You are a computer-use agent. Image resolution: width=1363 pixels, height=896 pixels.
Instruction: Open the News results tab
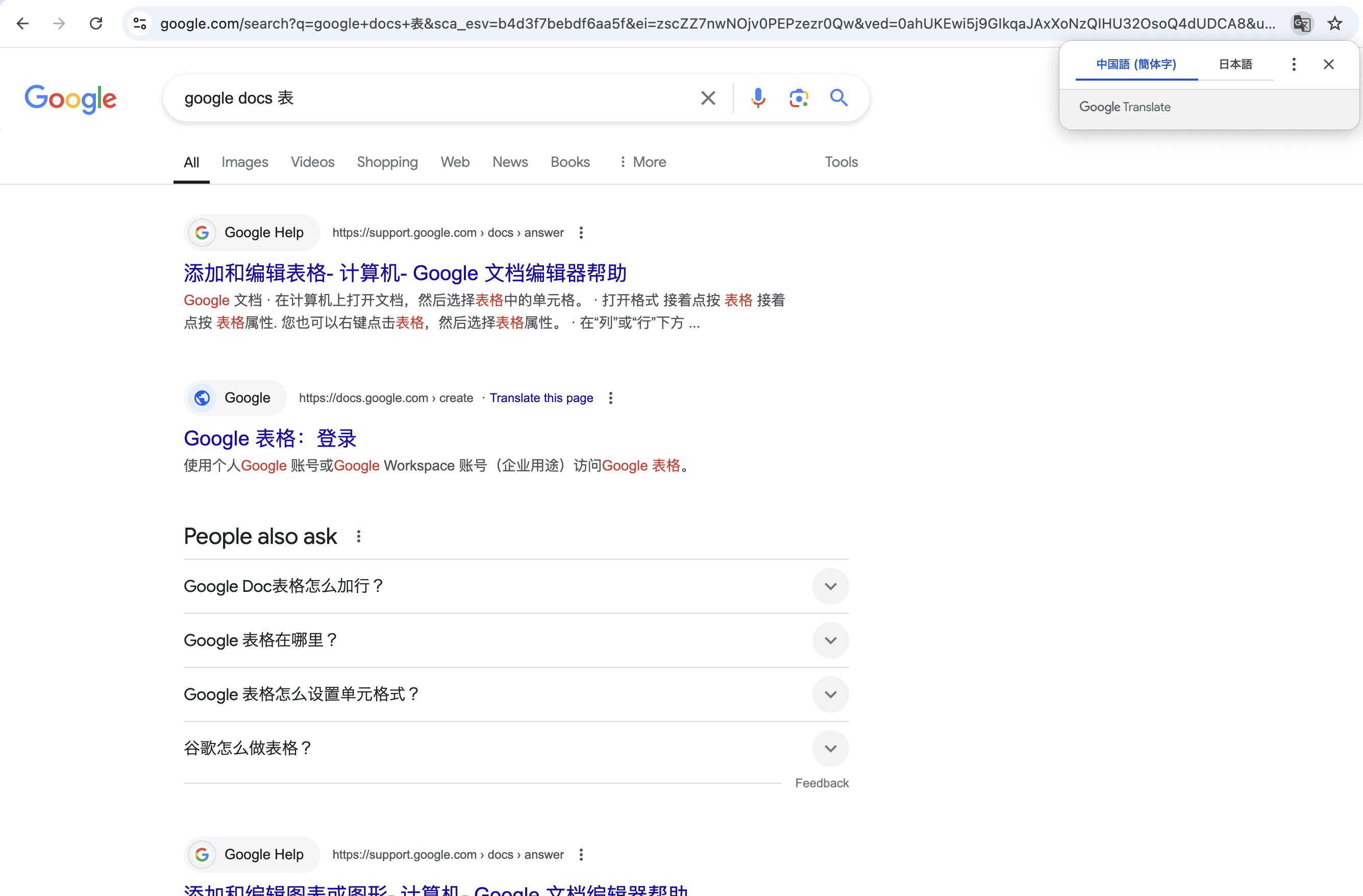coord(510,162)
